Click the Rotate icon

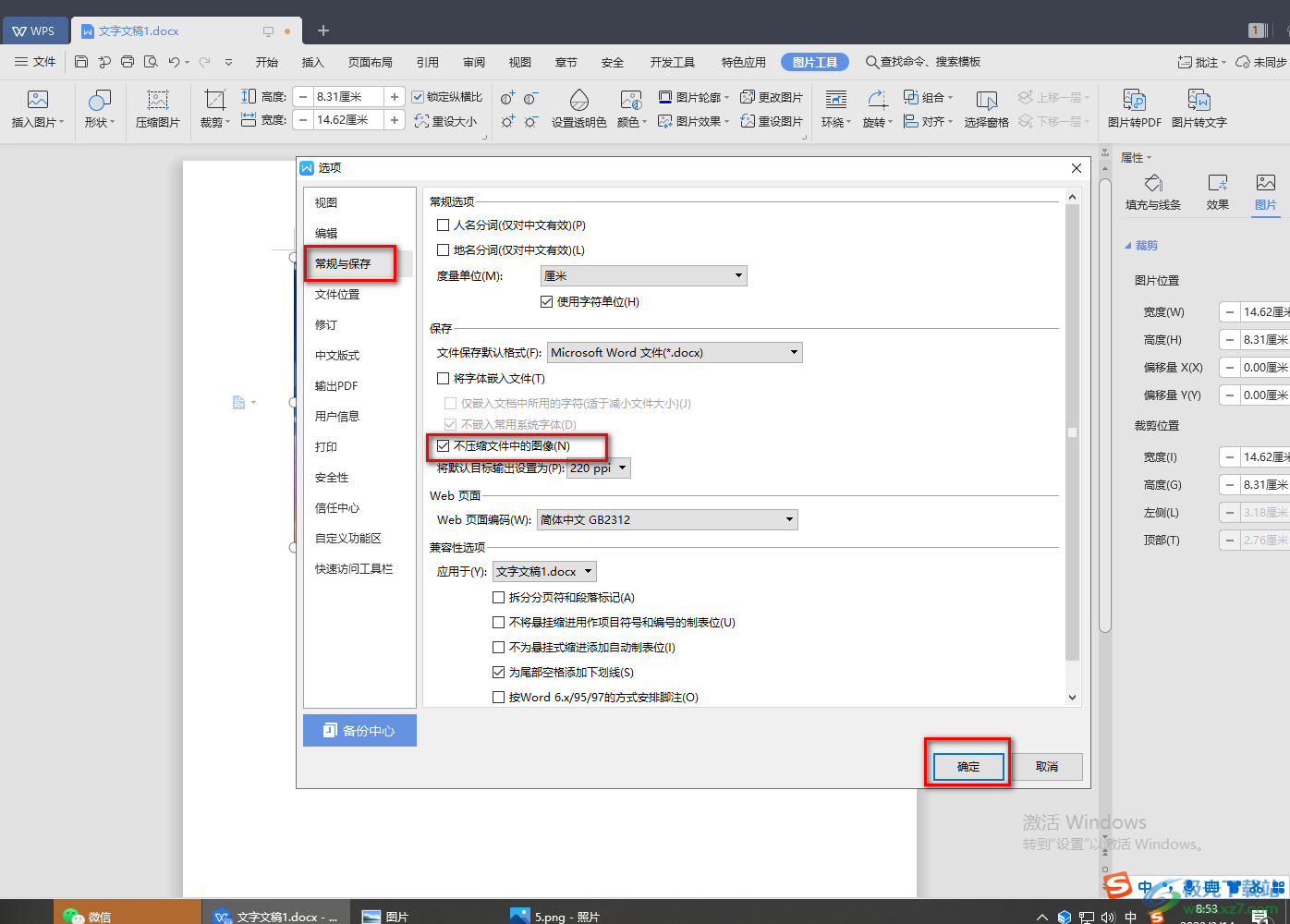877,100
